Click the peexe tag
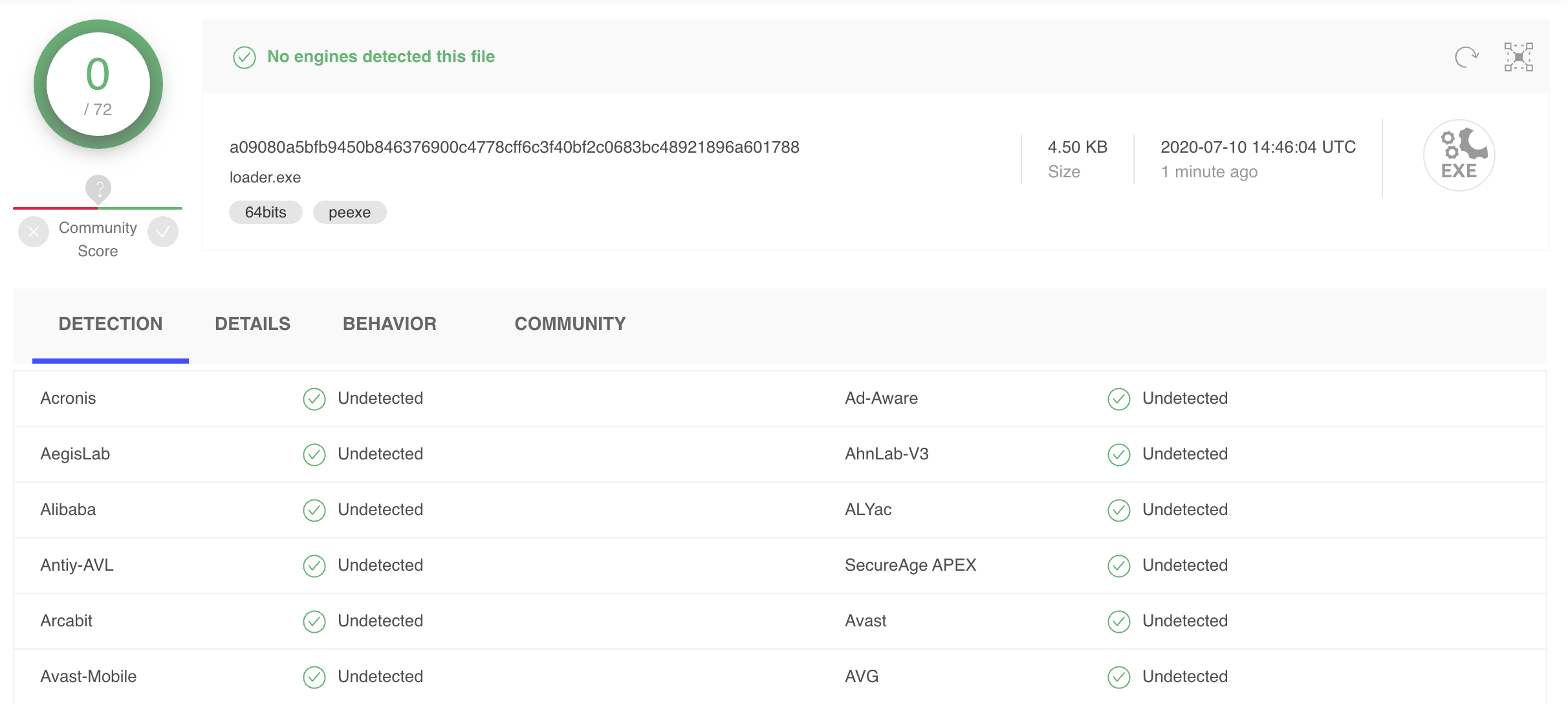Screen dimensions: 1568x704 pyautogui.click(x=349, y=212)
